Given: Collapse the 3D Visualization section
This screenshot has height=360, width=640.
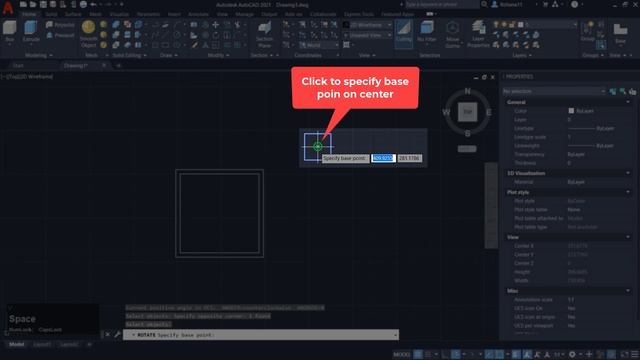Looking at the screenshot, I should click(x=628, y=173).
